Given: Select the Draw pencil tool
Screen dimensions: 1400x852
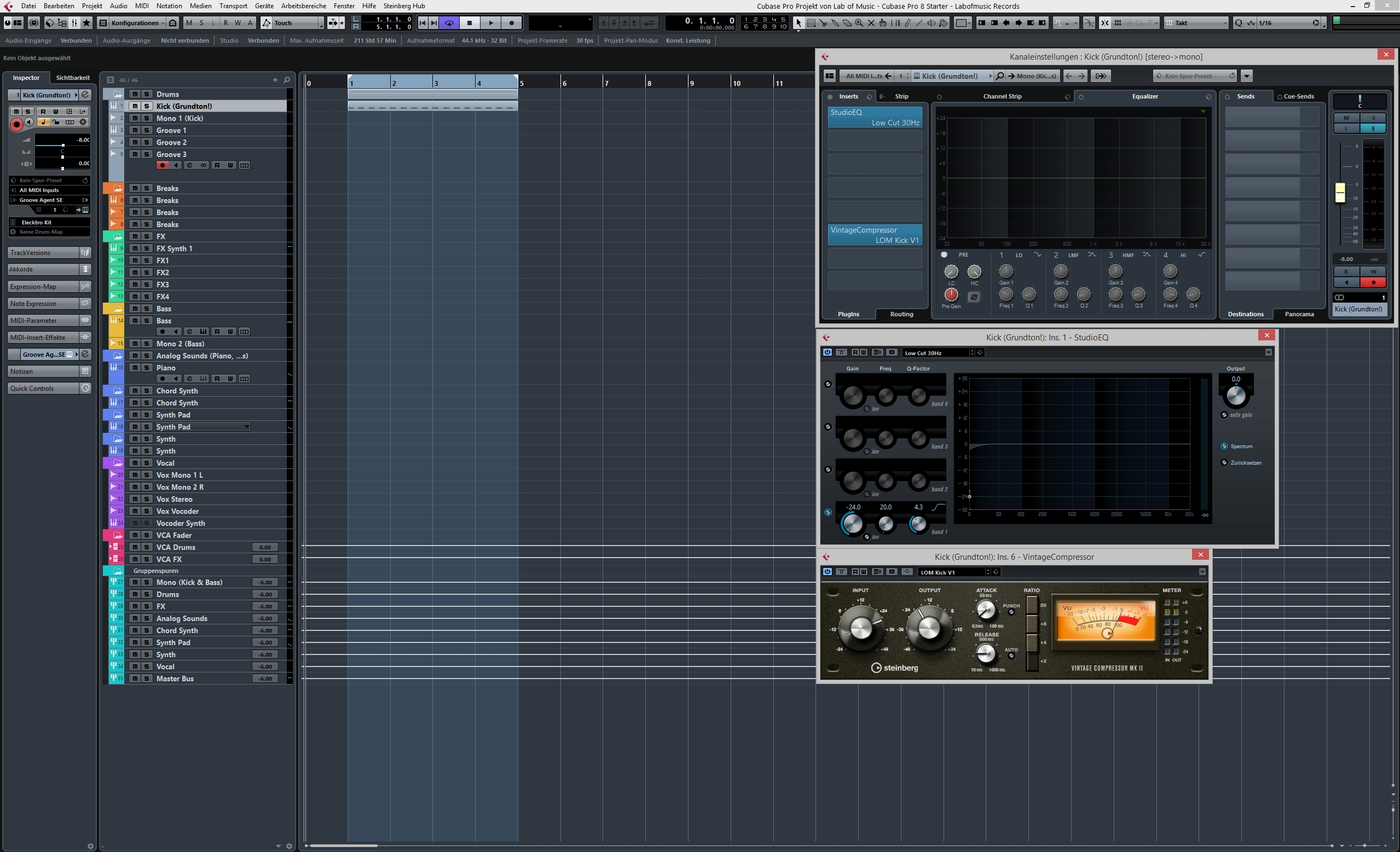Looking at the screenshot, I should [x=907, y=23].
